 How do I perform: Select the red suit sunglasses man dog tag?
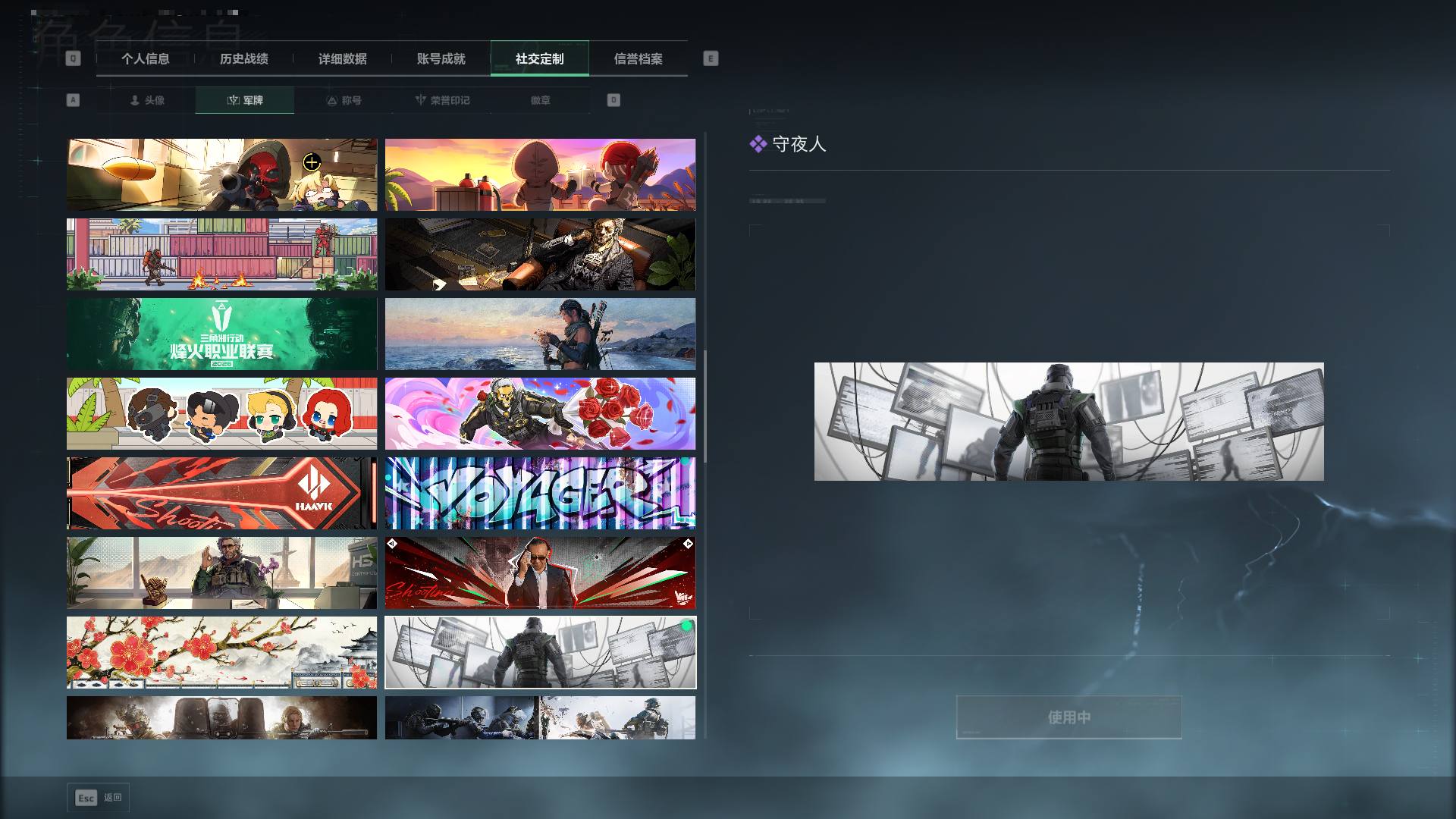pos(540,573)
